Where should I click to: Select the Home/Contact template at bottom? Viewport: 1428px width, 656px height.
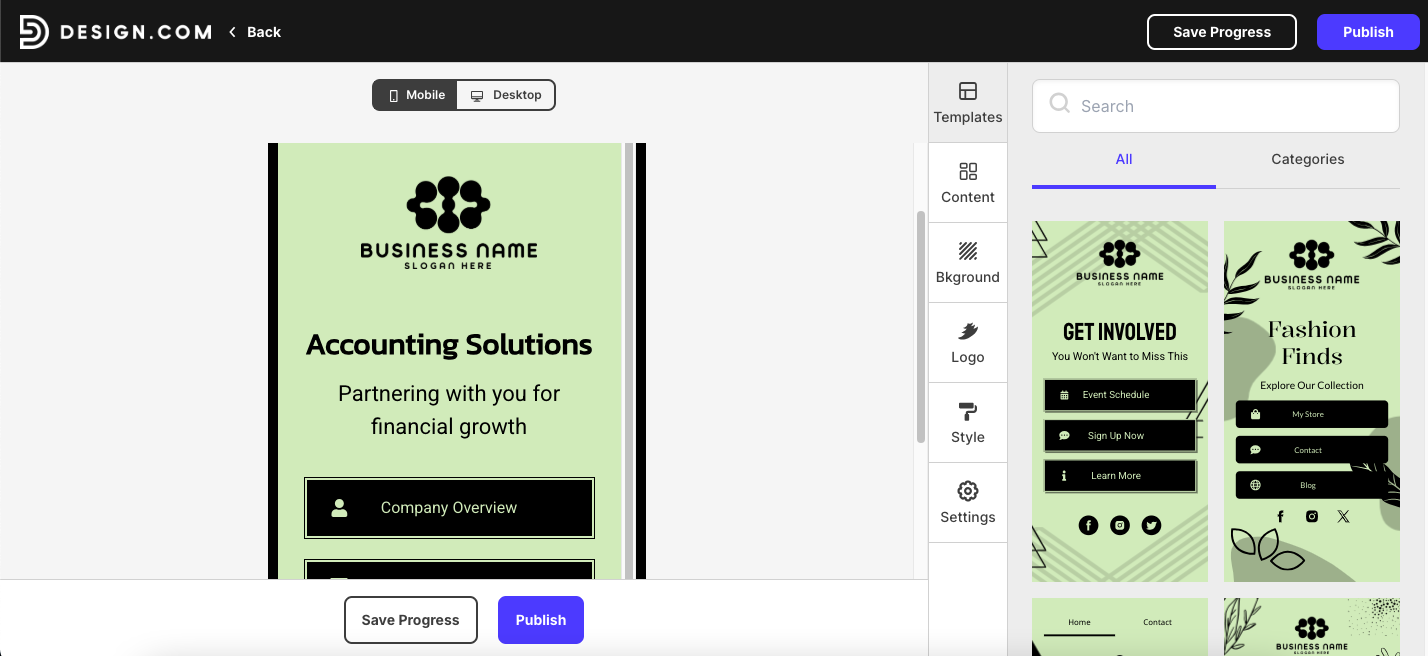pos(1119,627)
